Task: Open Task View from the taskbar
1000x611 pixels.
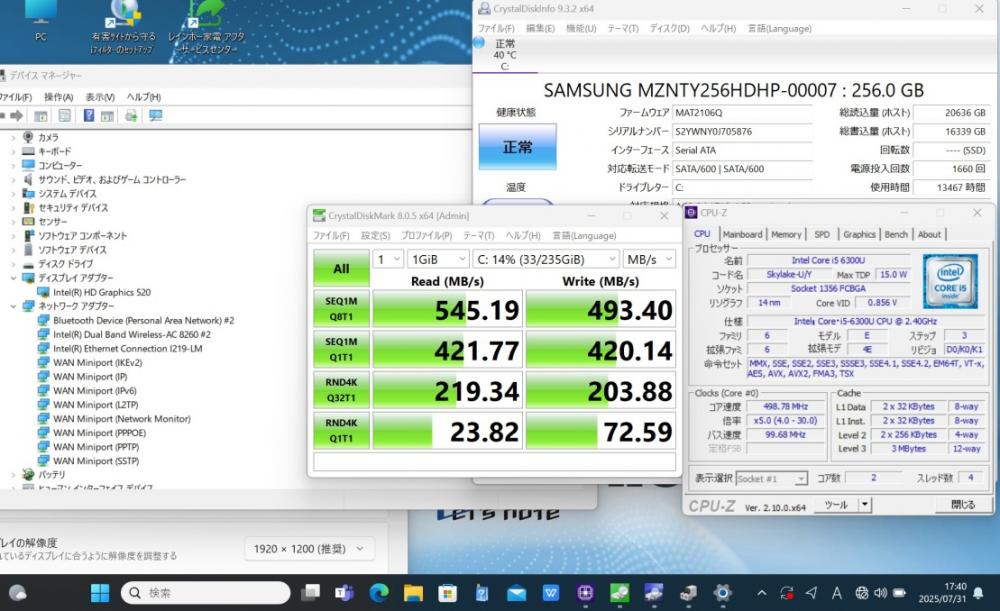Action: (x=311, y=593)
